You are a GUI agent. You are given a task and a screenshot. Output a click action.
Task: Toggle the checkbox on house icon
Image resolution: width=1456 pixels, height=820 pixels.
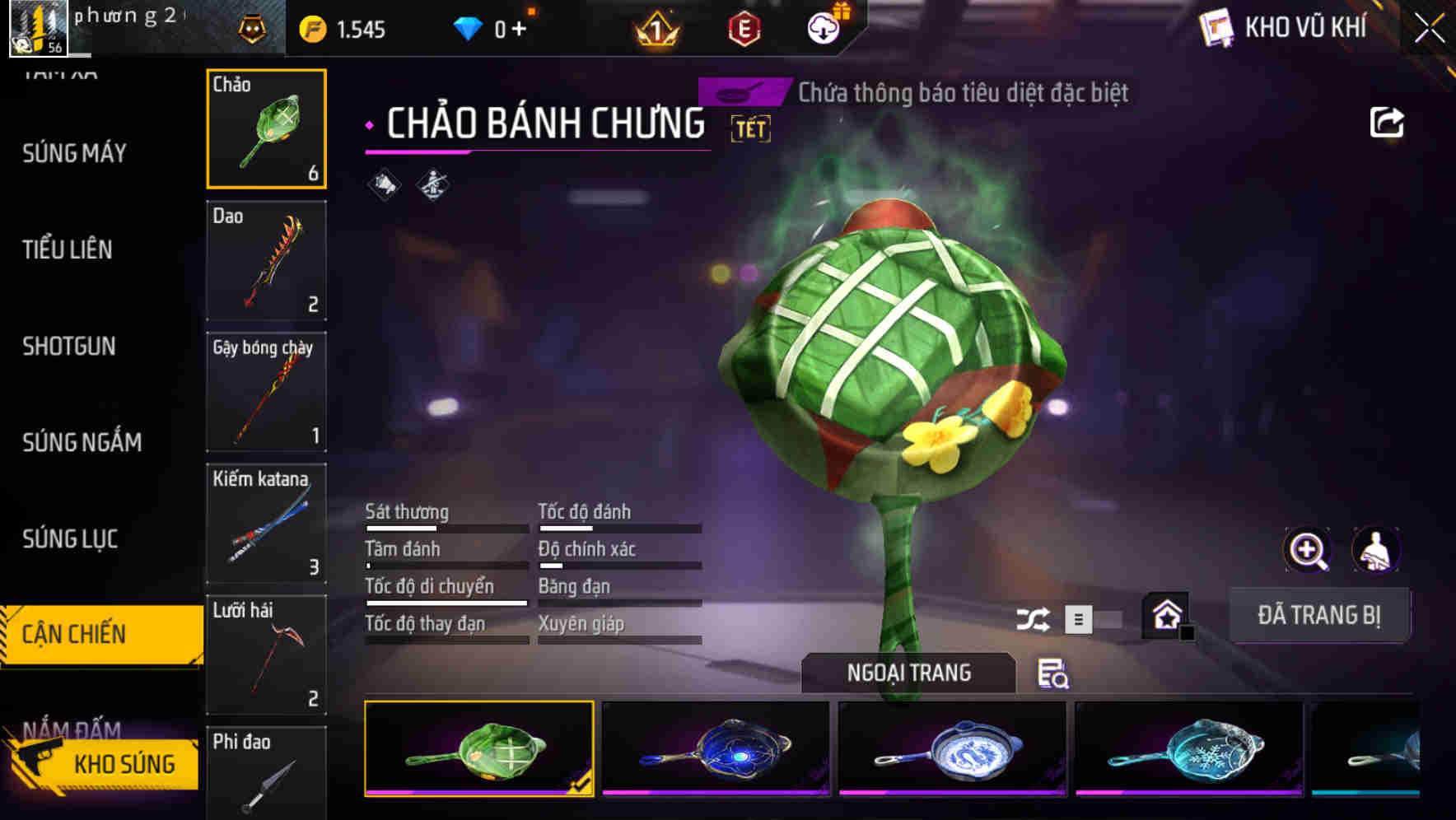(x=1187, y=632)
